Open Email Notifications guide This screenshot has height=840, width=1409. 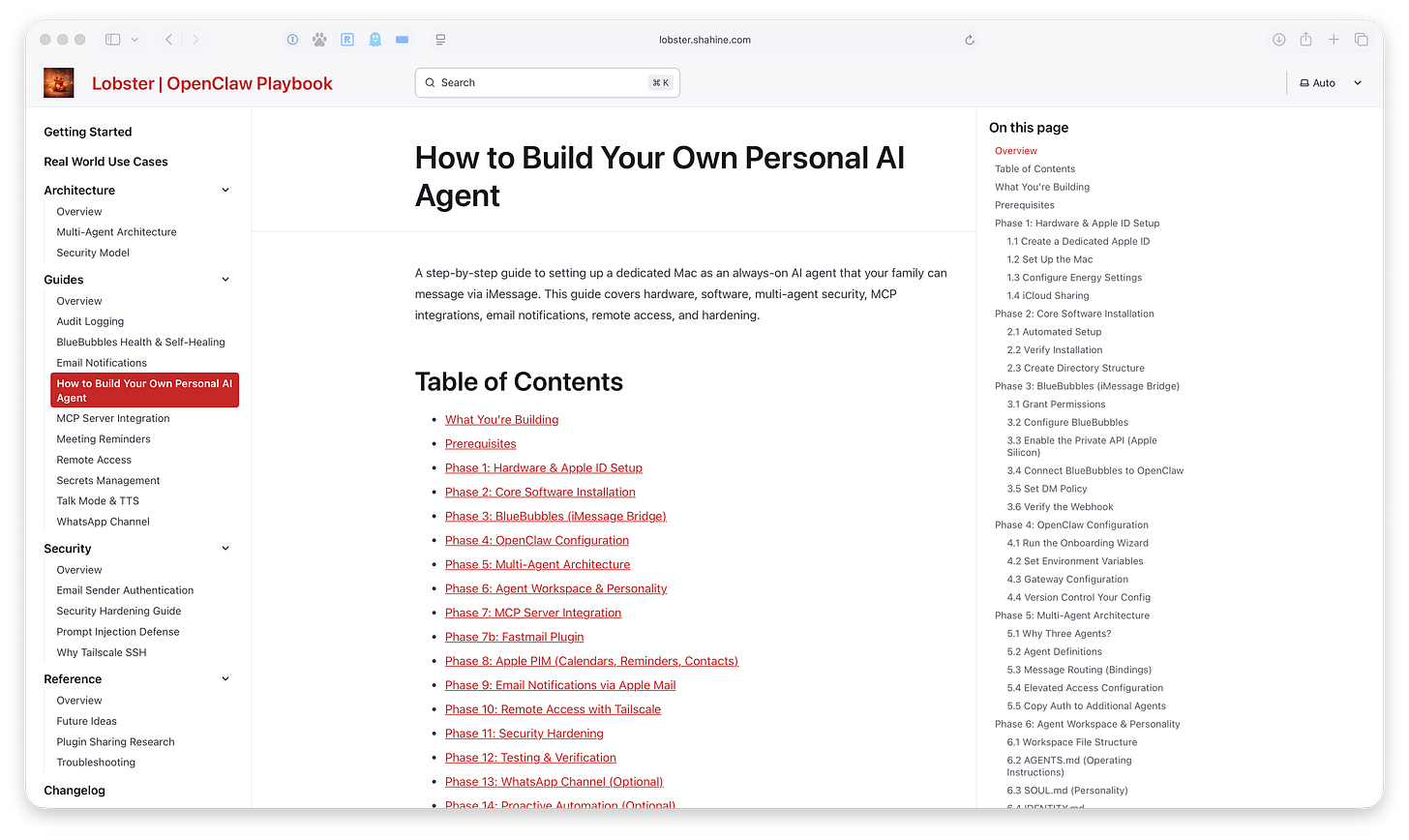102,363
